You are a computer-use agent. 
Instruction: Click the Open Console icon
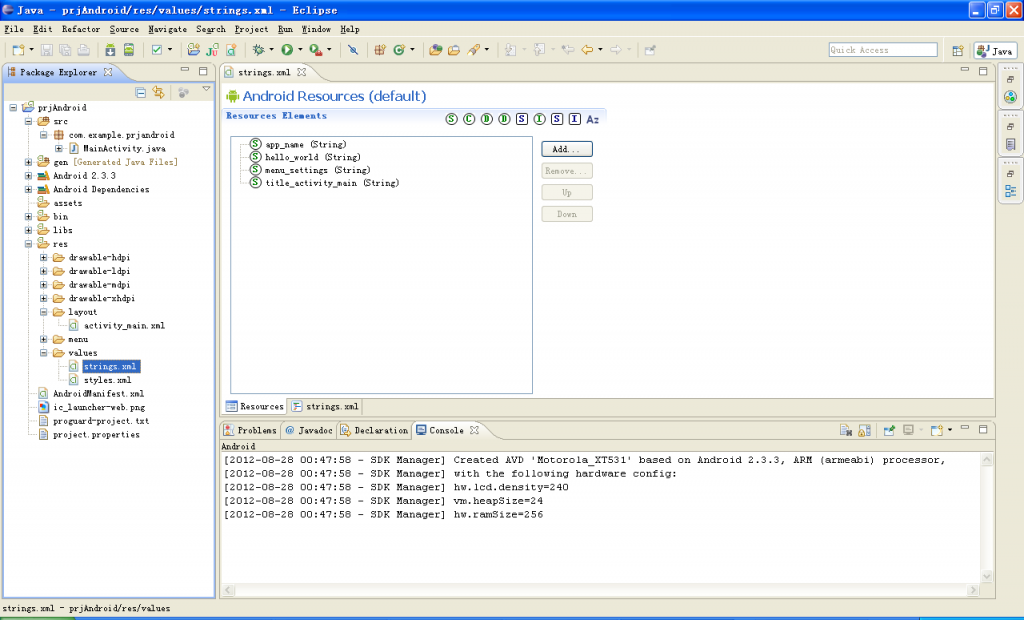coord(936,430)
